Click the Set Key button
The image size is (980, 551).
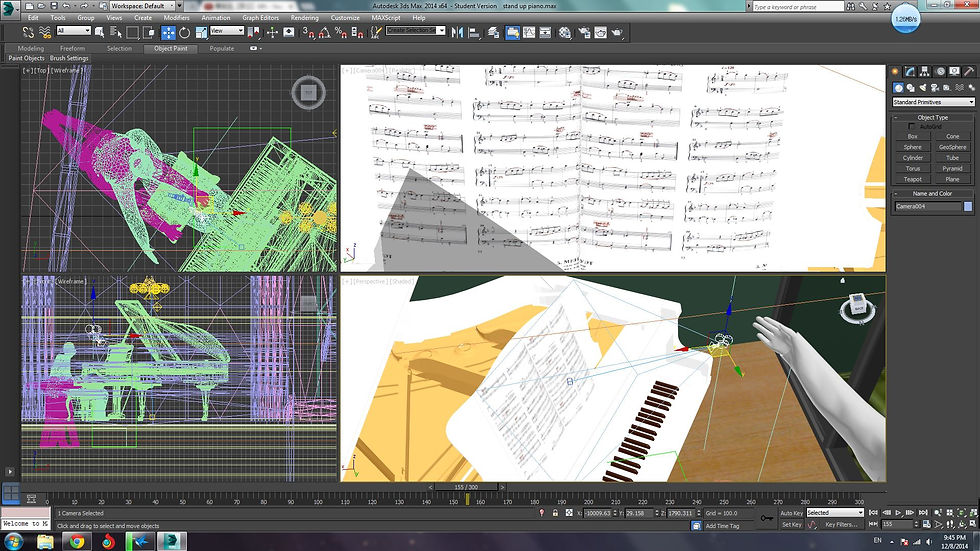click(792, 524)
